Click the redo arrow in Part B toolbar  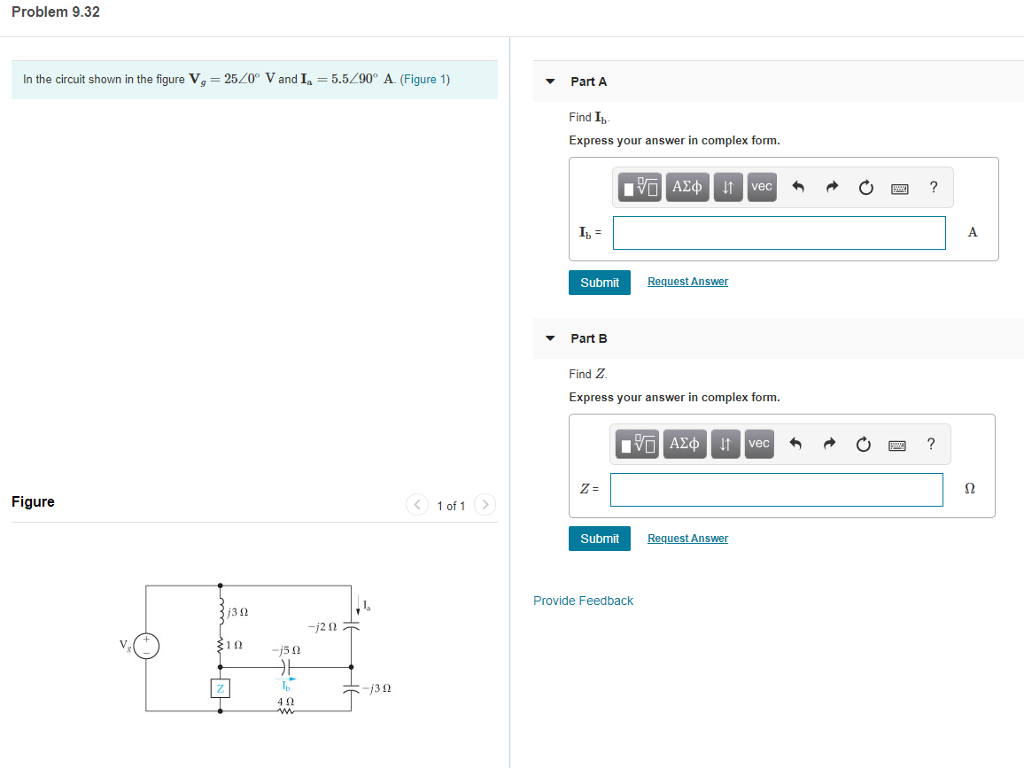(x=830, y=444)
